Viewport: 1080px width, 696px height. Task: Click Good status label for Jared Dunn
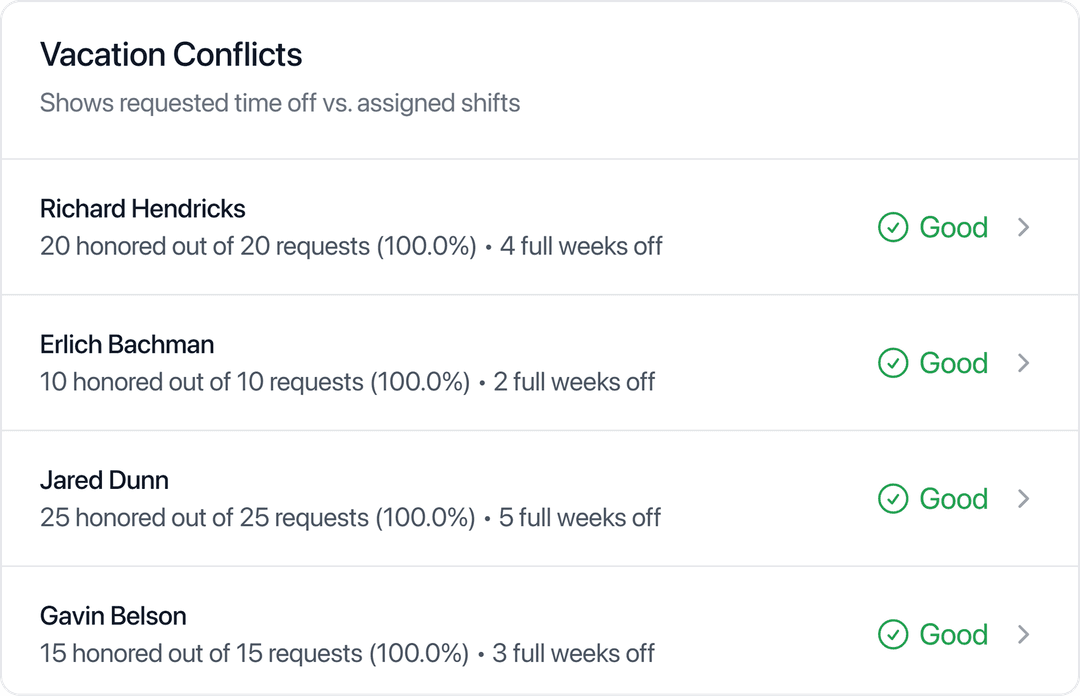click(x=953, y=499)
